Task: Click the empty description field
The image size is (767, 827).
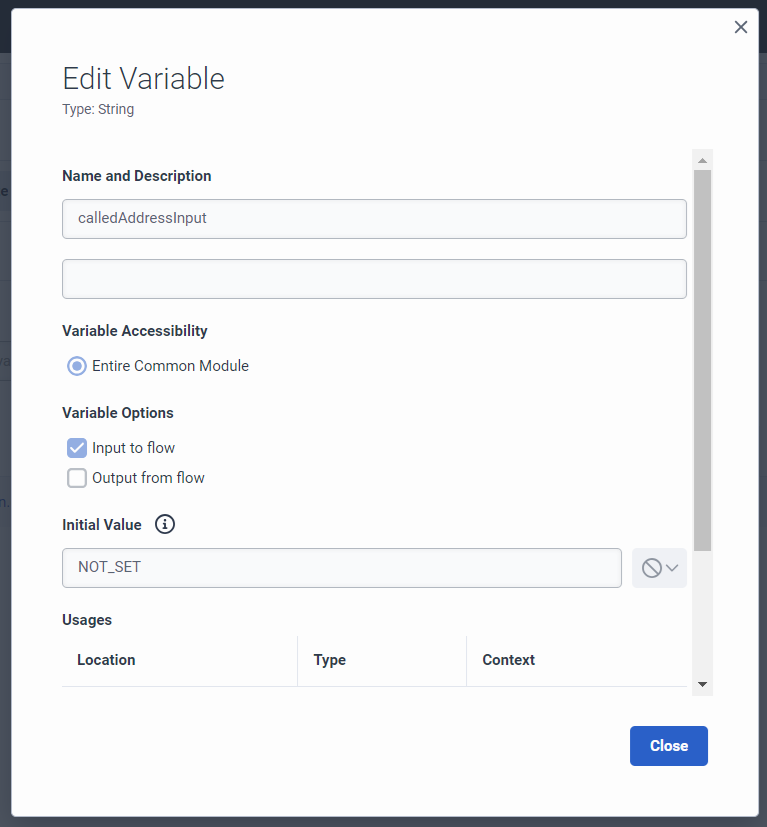Action: coord(374,279)
